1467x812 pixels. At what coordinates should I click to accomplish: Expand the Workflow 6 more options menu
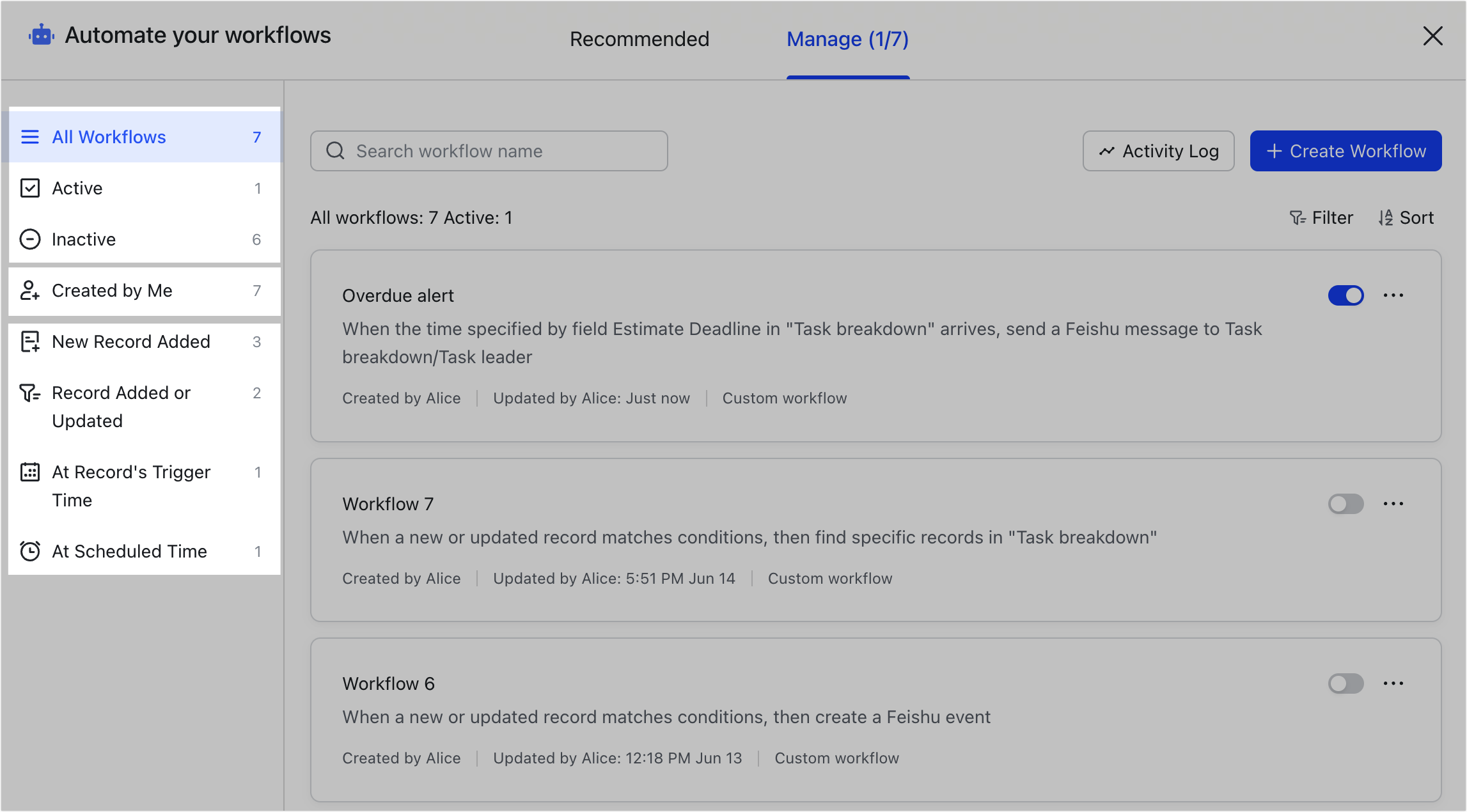coord(1393,683)
